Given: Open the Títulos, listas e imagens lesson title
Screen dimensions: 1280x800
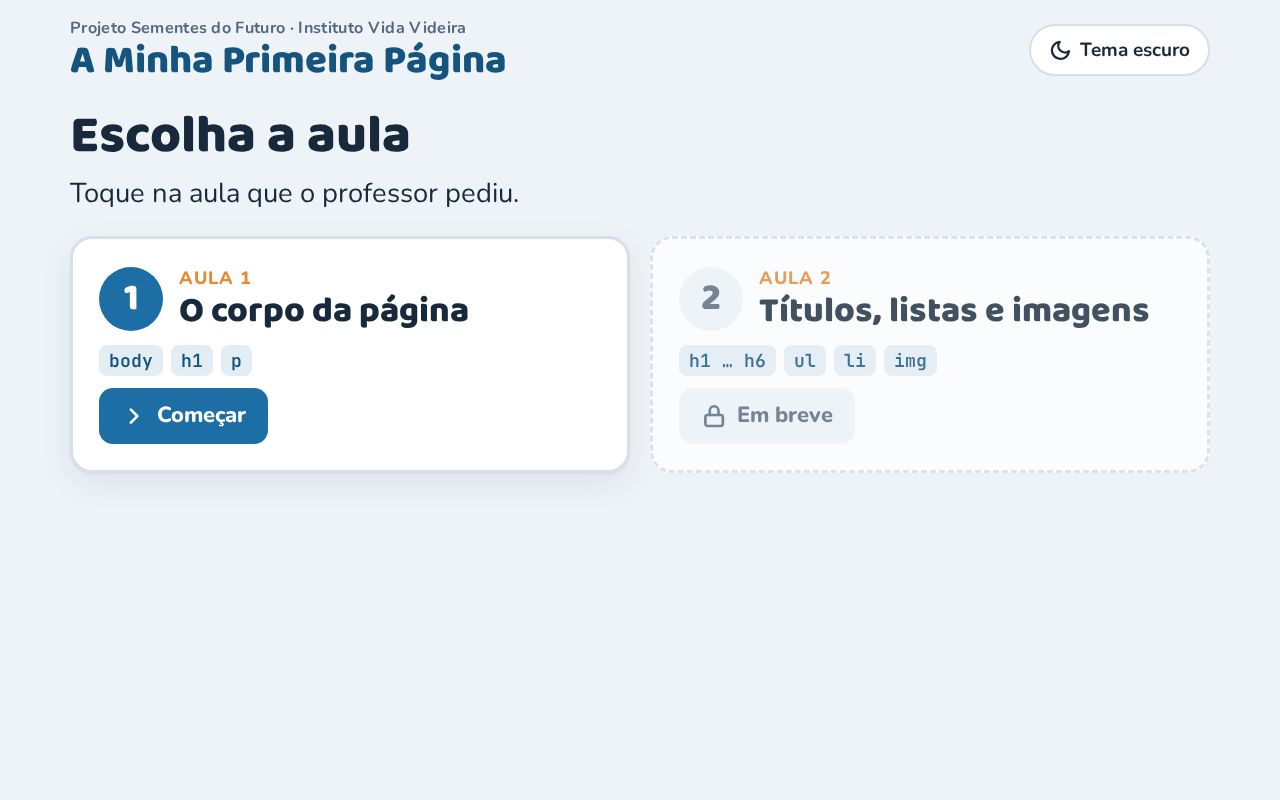Looking at the screenshot, I should click(954, 311).
